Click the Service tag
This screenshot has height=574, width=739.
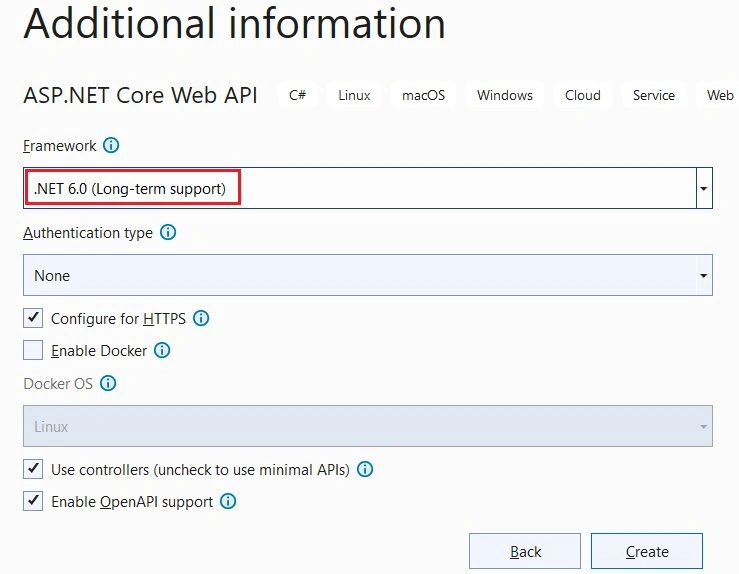coord(654,95)
